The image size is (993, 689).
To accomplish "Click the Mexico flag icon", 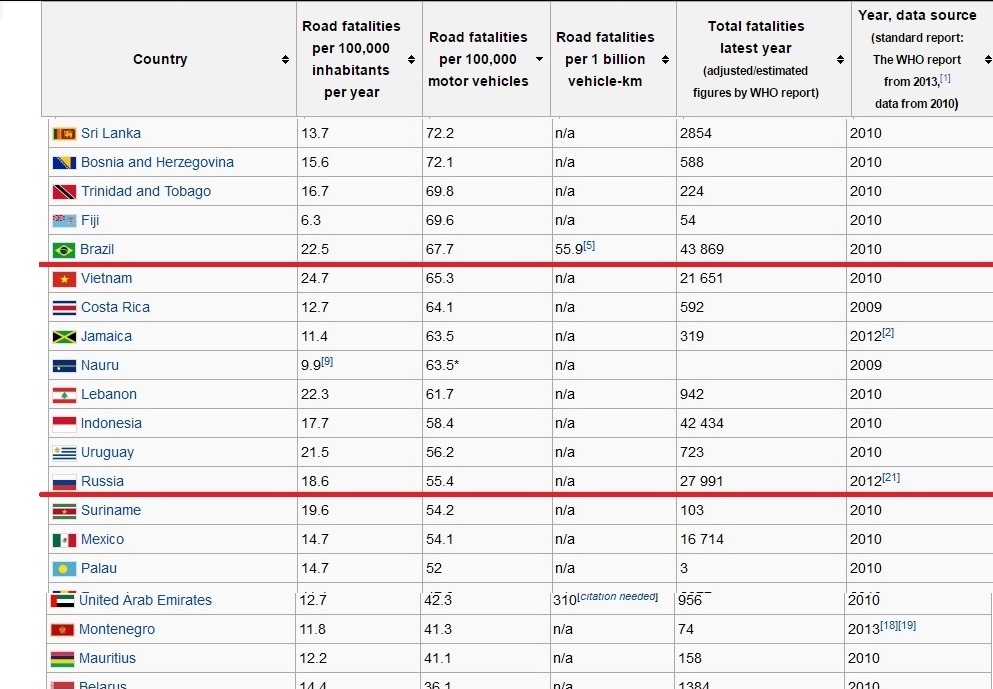I will [64, 539].
